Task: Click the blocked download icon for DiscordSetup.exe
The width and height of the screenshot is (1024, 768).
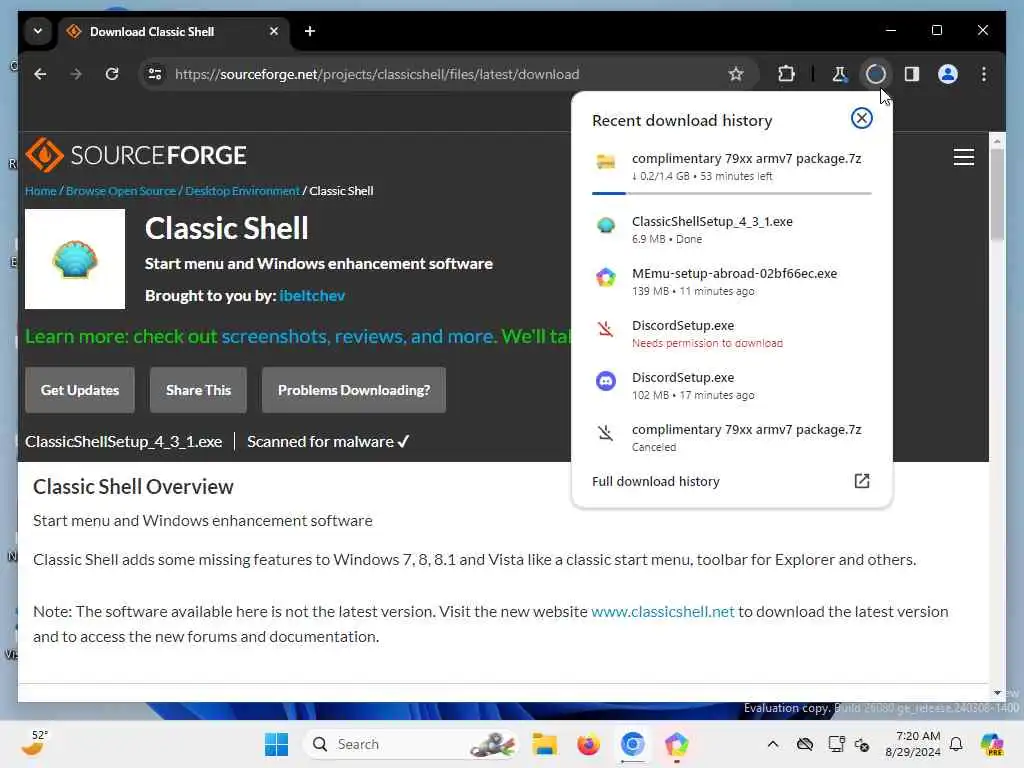Action: tap(605, 328)
